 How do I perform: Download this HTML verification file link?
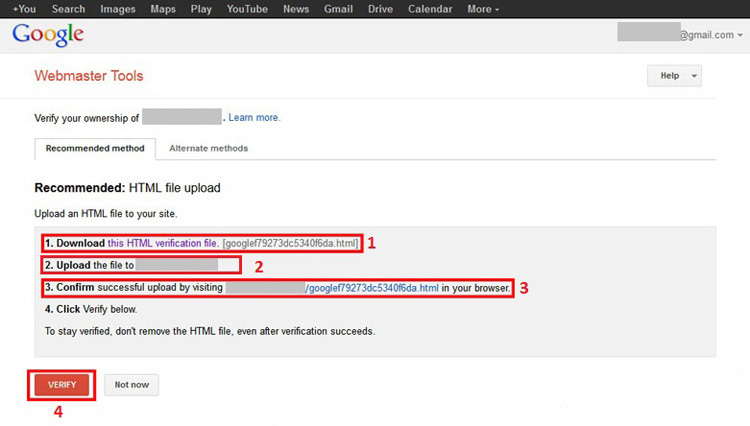pos(163,243)
